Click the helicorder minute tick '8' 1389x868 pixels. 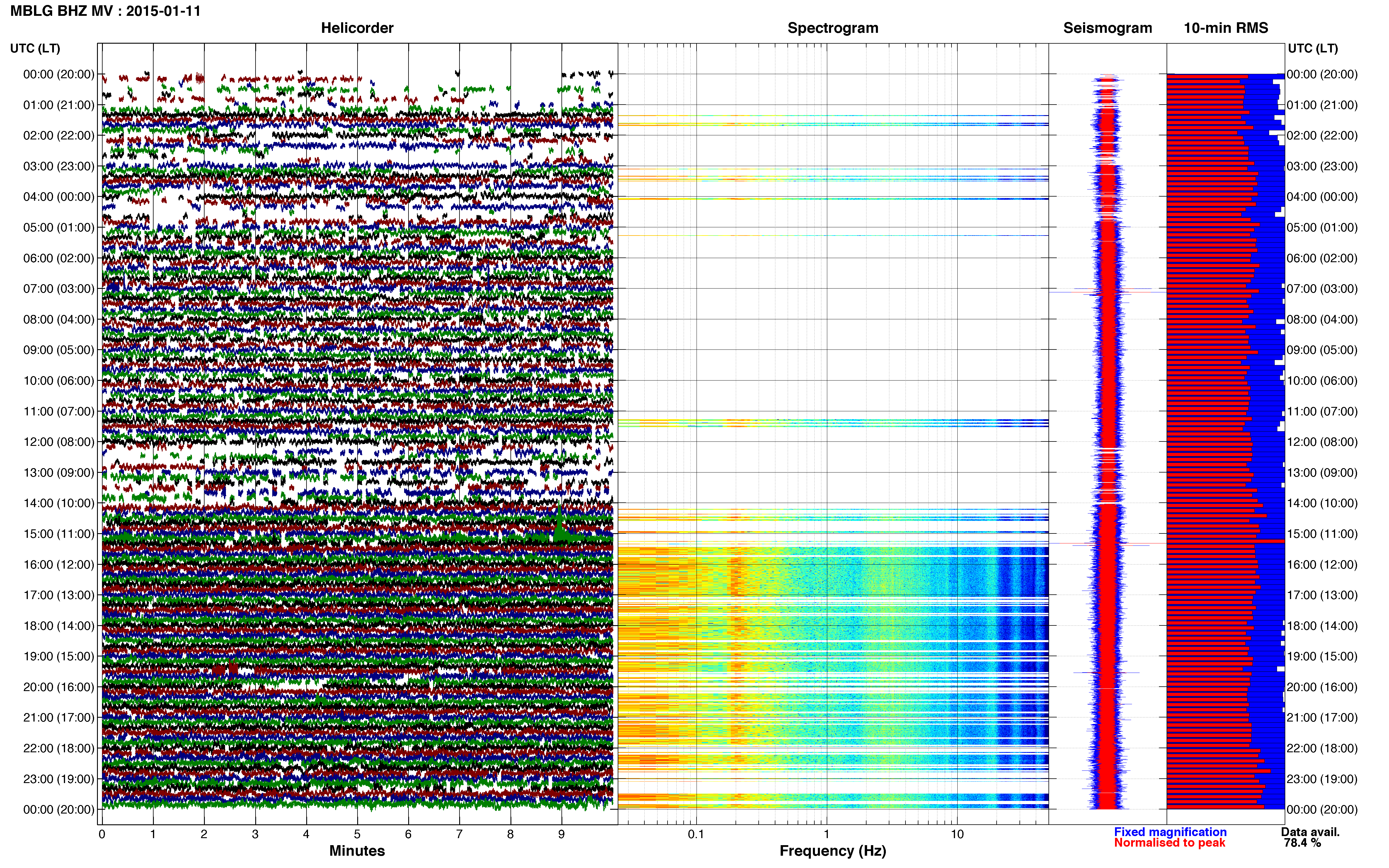[510, 834]
